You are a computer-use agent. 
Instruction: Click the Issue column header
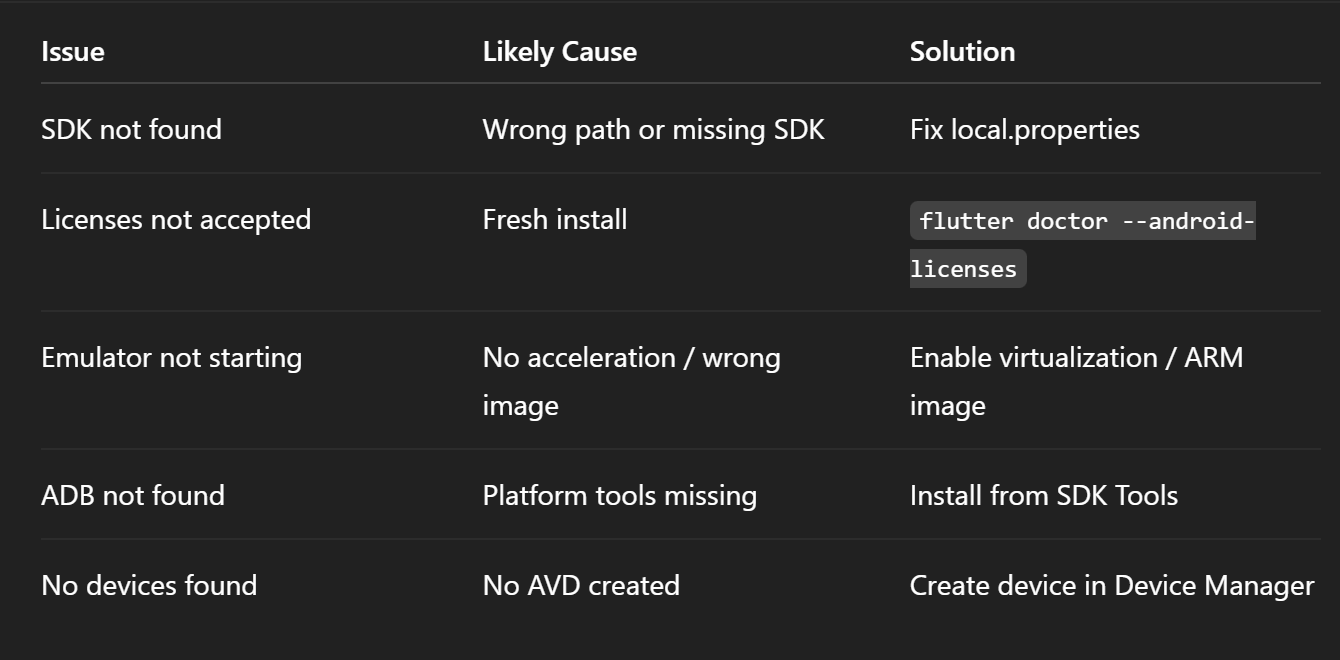point(73,52)
